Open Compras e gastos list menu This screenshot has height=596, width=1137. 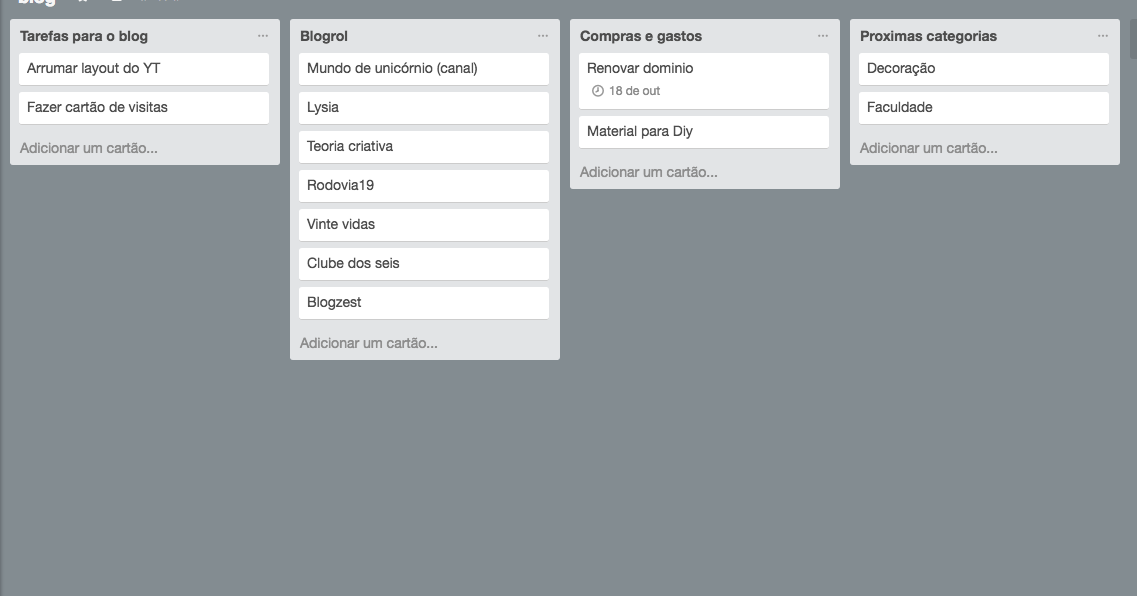822,36
